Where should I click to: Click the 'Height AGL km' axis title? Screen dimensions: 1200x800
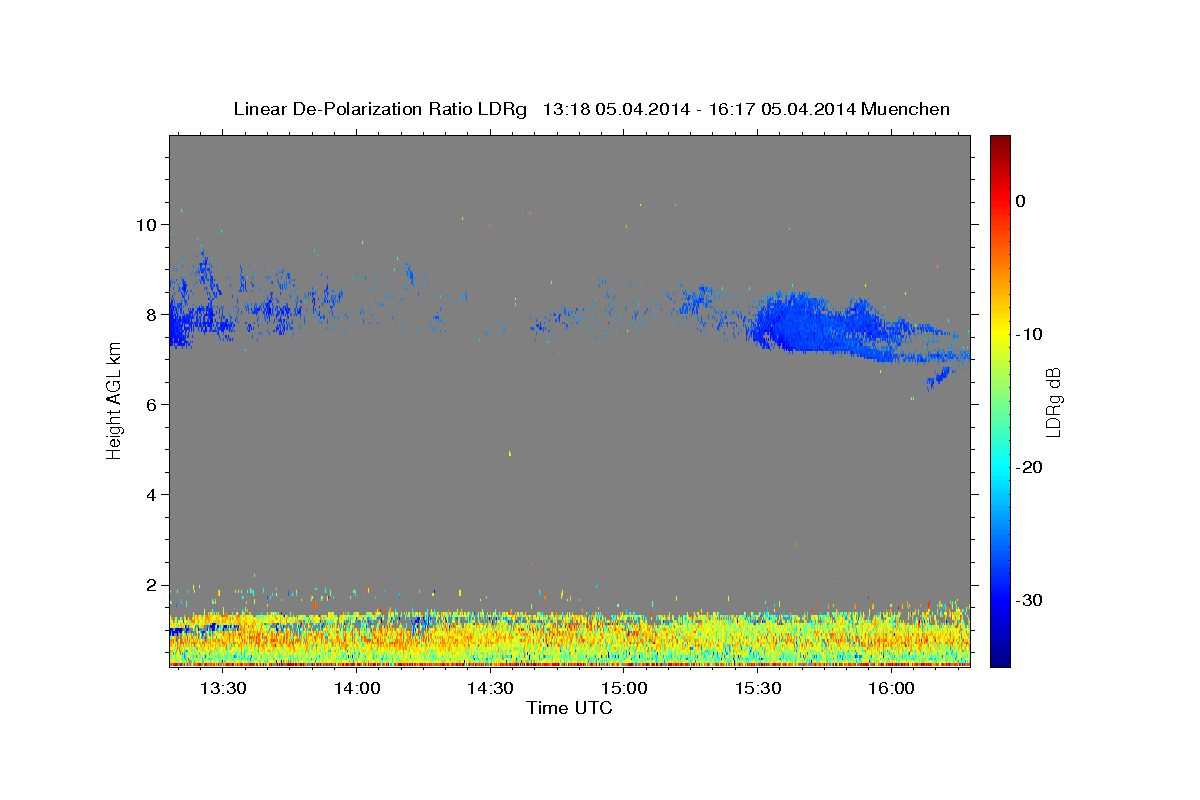[x=114, y=400]
